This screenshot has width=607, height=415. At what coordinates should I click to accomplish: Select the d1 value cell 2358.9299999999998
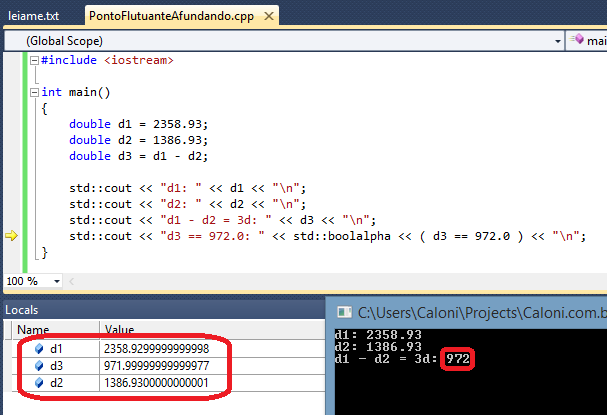tap(155, 349)
